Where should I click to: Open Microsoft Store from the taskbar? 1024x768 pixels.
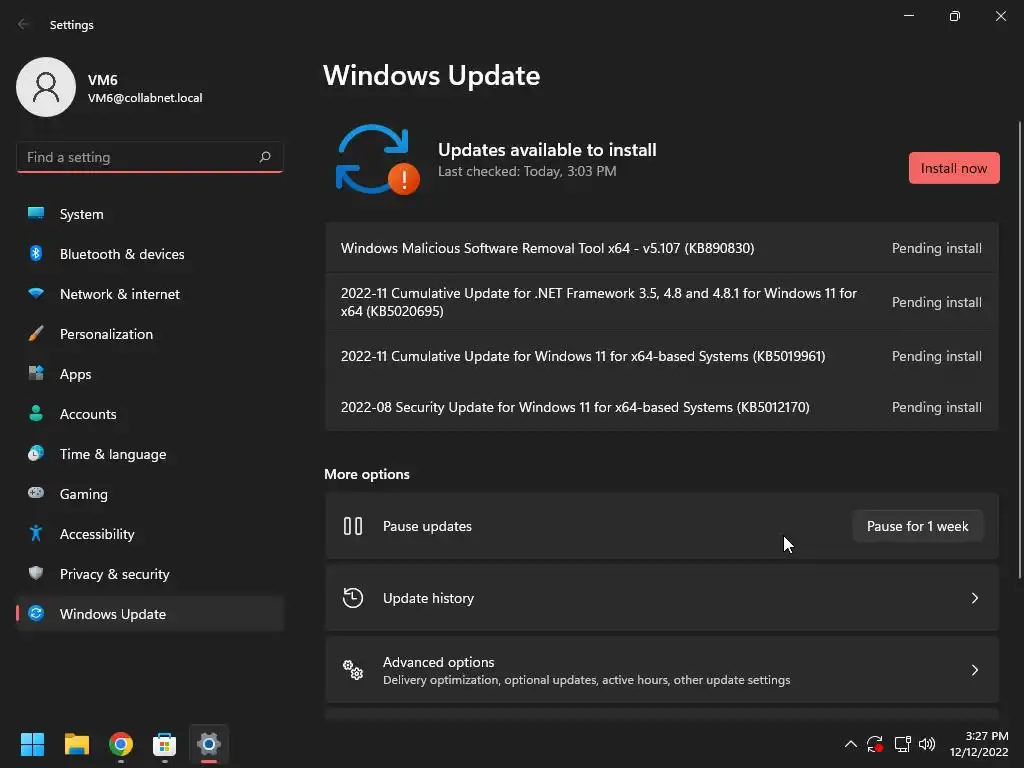[165, 744]
